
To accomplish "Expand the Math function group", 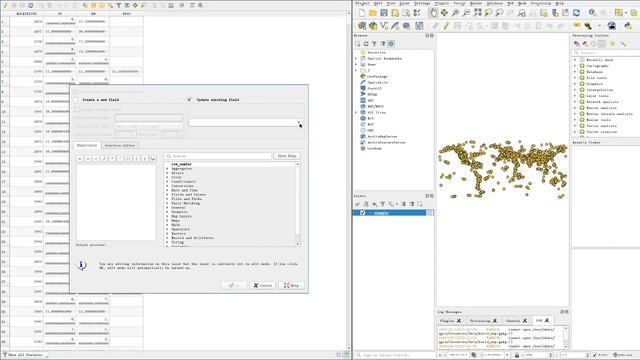I will tap(167, 225).
